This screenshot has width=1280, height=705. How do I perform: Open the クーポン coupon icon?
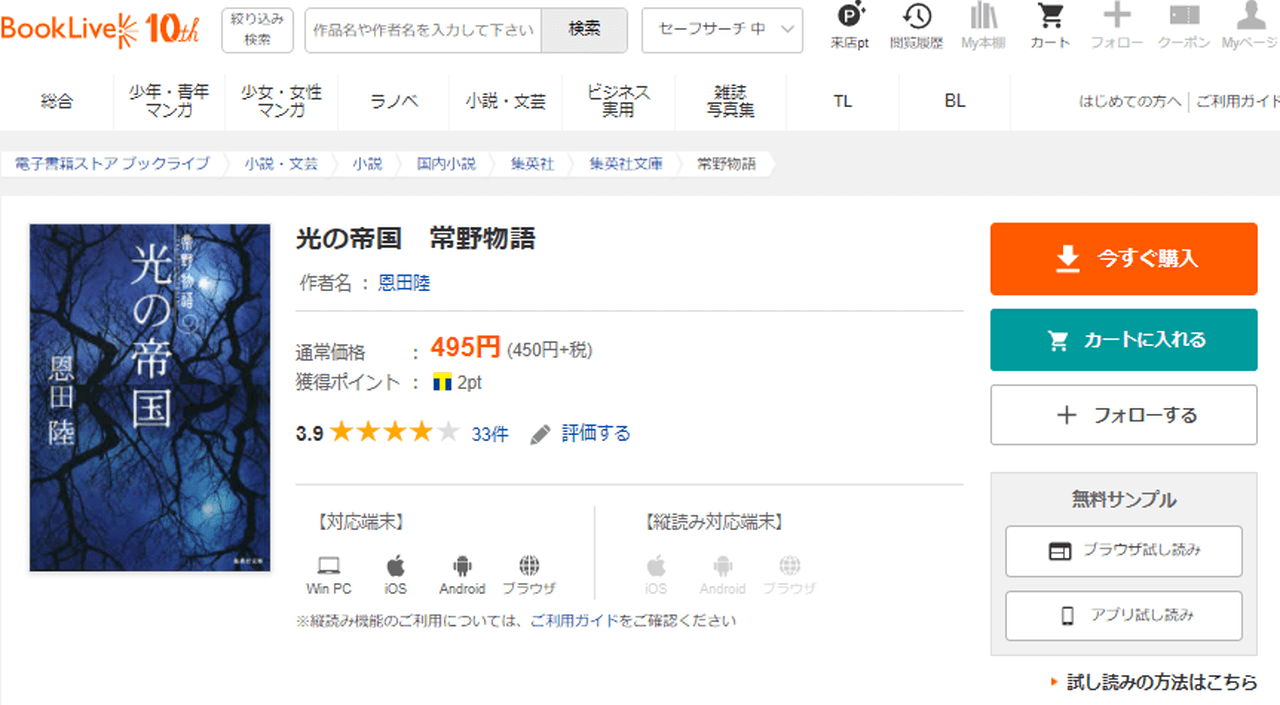point(1184,26)
